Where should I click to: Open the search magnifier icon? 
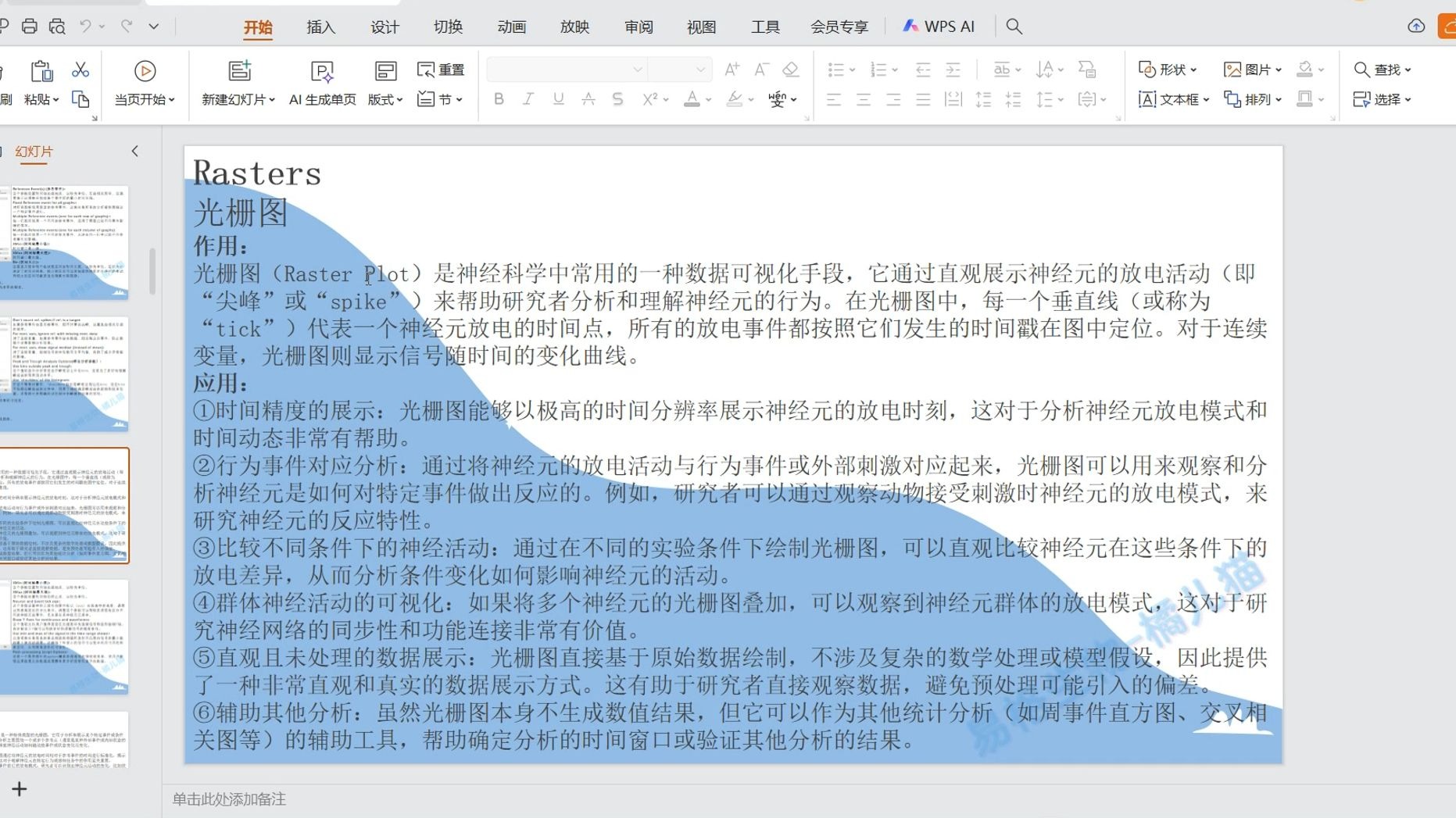[1014, 27]
